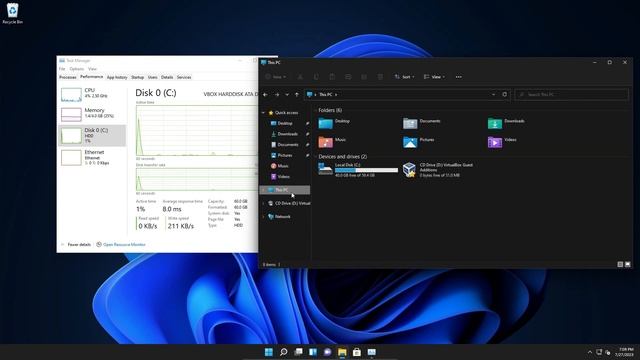Open Videos folder icon in main pane
The image size is (640, 360).
(x=495, y=142)
